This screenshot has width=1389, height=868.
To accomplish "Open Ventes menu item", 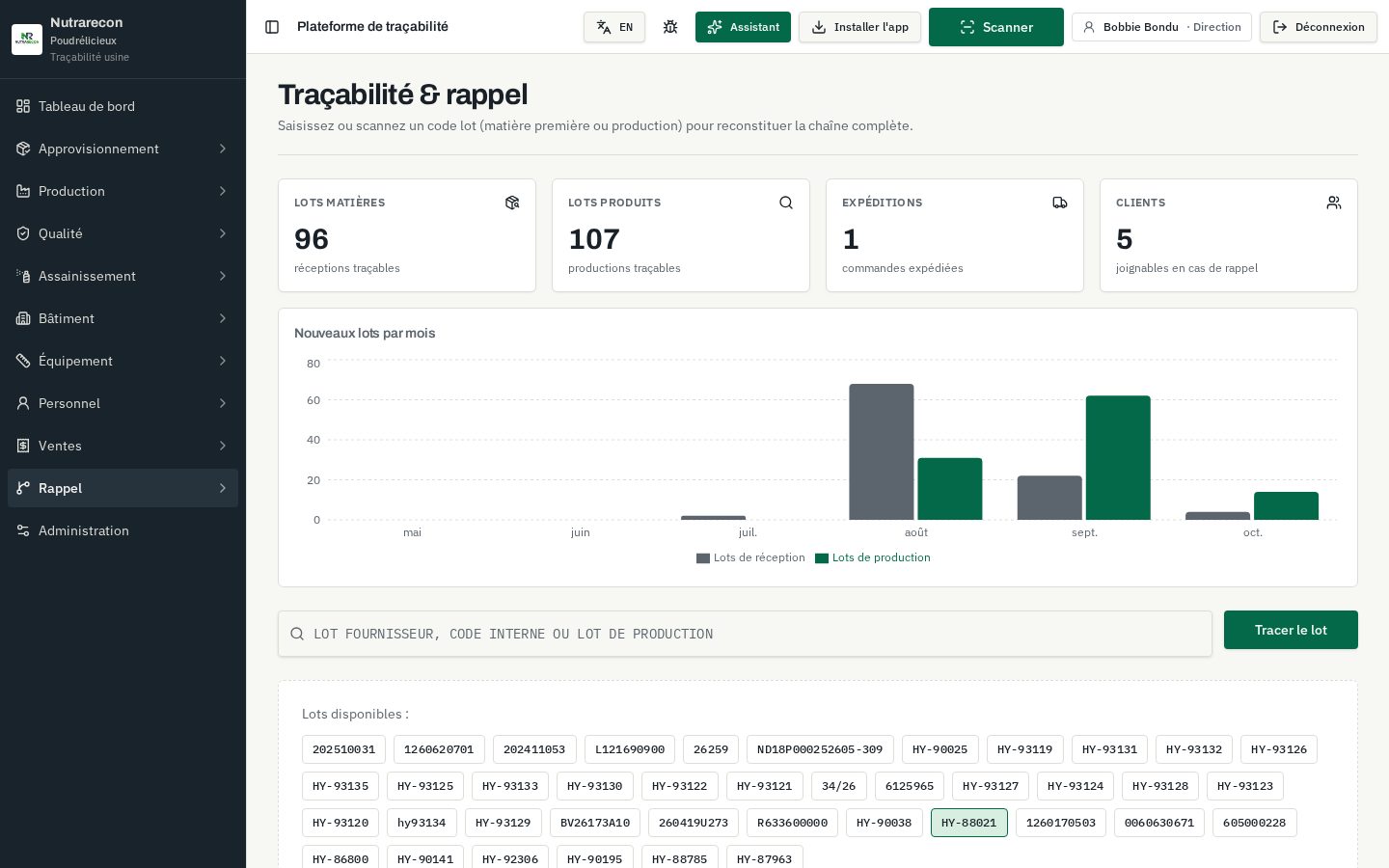I will coord(123,446).
